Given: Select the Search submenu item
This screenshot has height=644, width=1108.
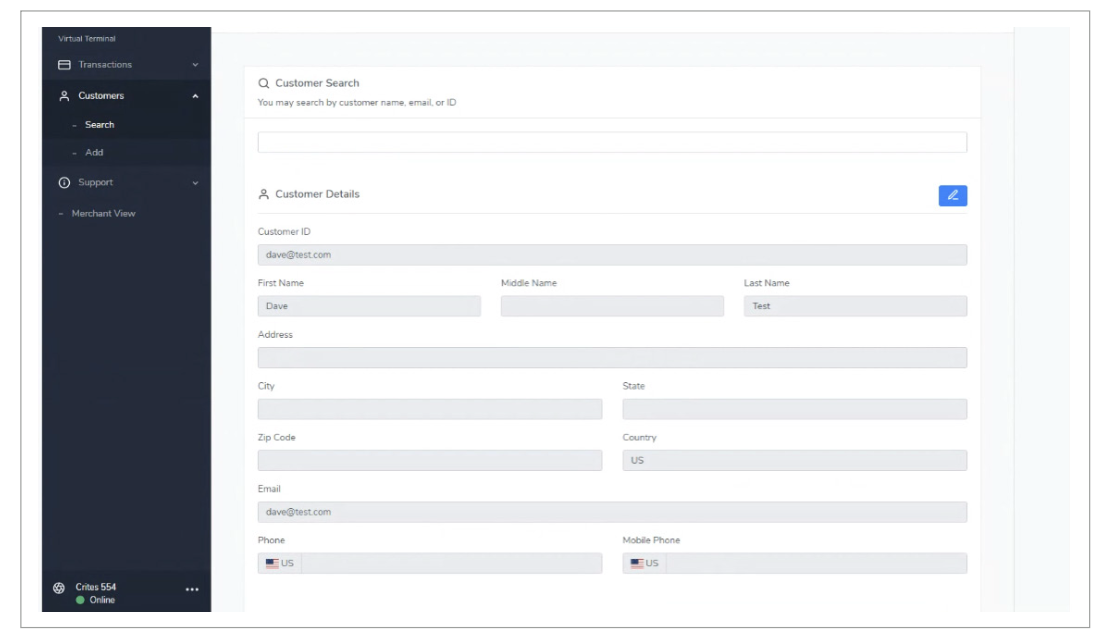Looking at the screenshot, I should [x=99, y=125].
